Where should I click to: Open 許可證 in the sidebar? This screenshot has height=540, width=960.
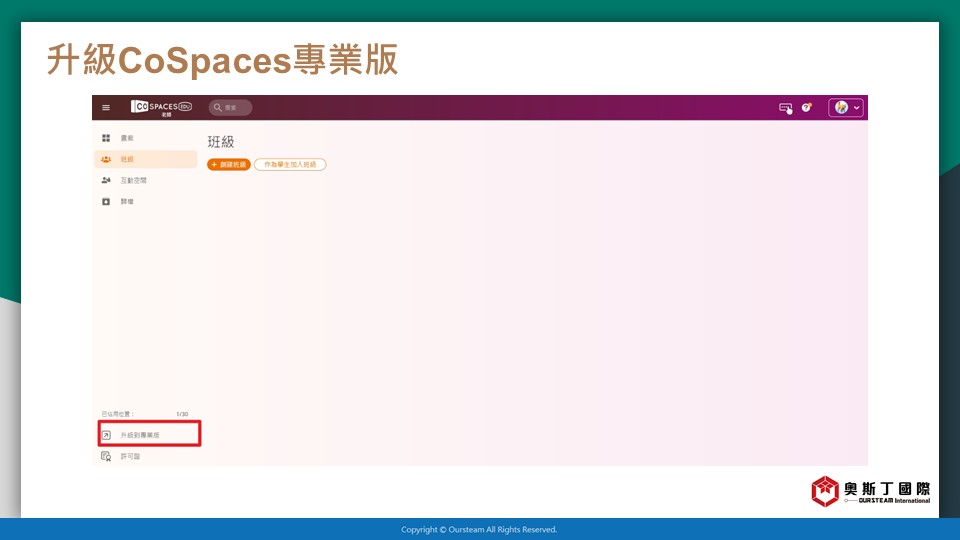pos(130,457)
